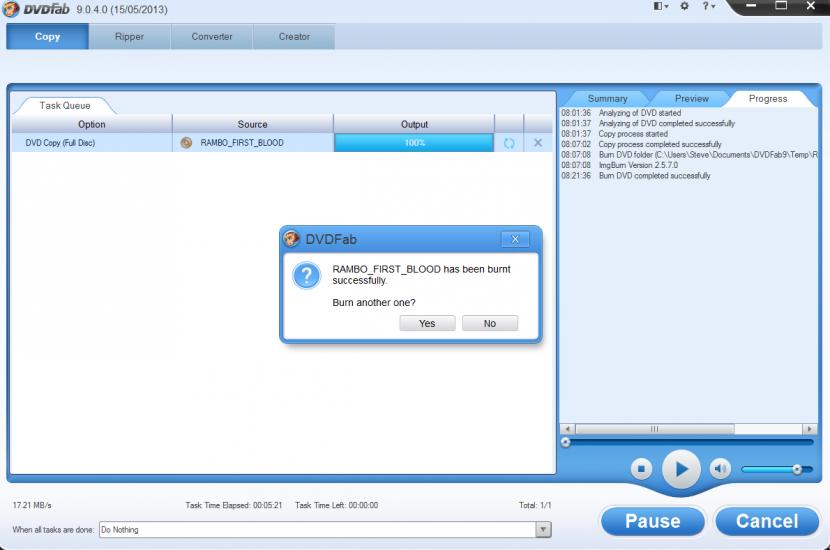
Task: Click the preview seek bar handle
Action: (x=565, y=442)
